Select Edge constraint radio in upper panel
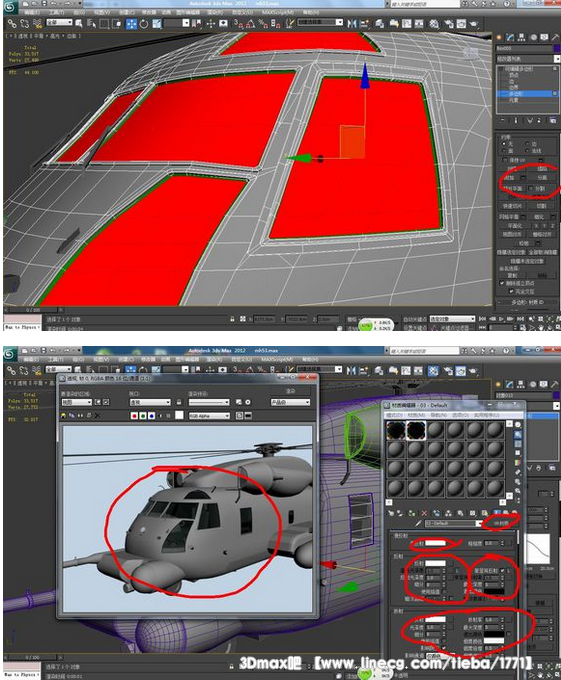 click(527, 144)
